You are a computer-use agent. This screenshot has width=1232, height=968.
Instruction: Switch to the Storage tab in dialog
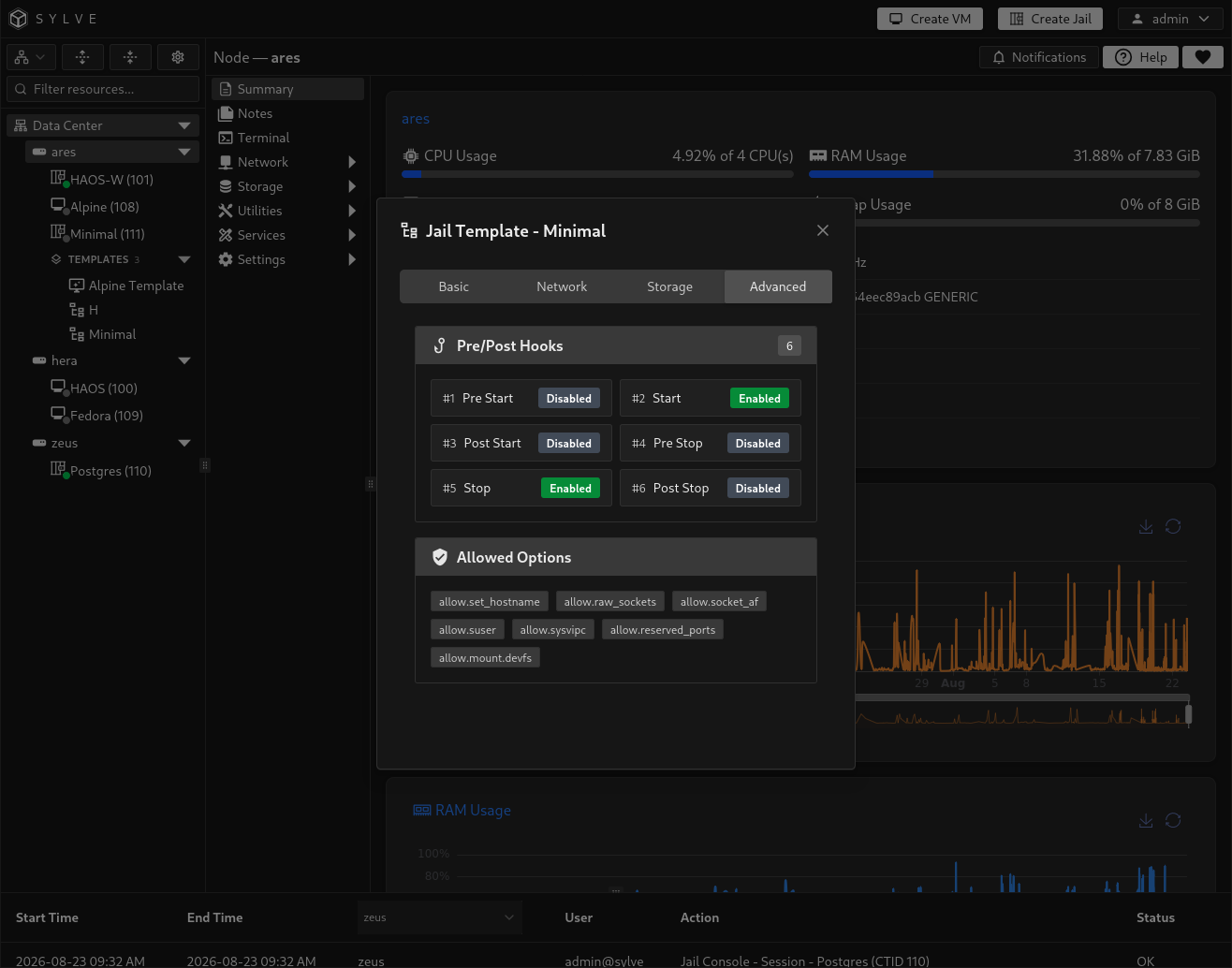coord(670,286)
